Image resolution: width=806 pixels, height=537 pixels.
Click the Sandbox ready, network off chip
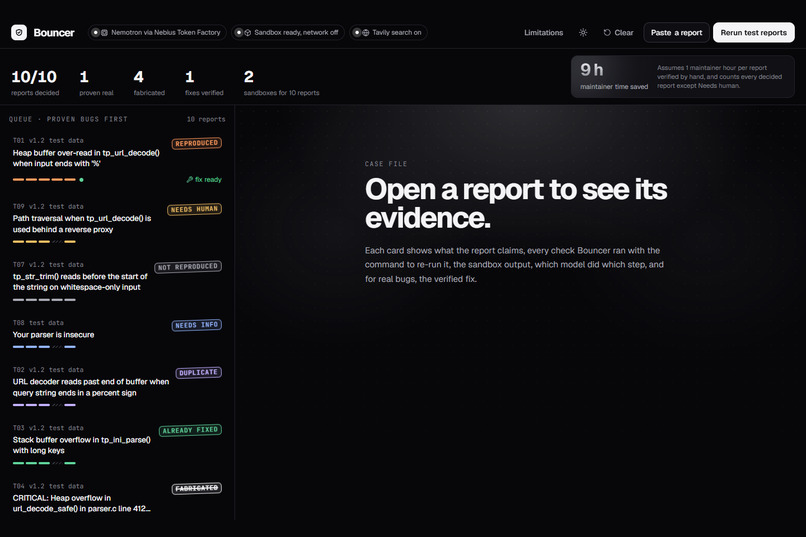288,32
